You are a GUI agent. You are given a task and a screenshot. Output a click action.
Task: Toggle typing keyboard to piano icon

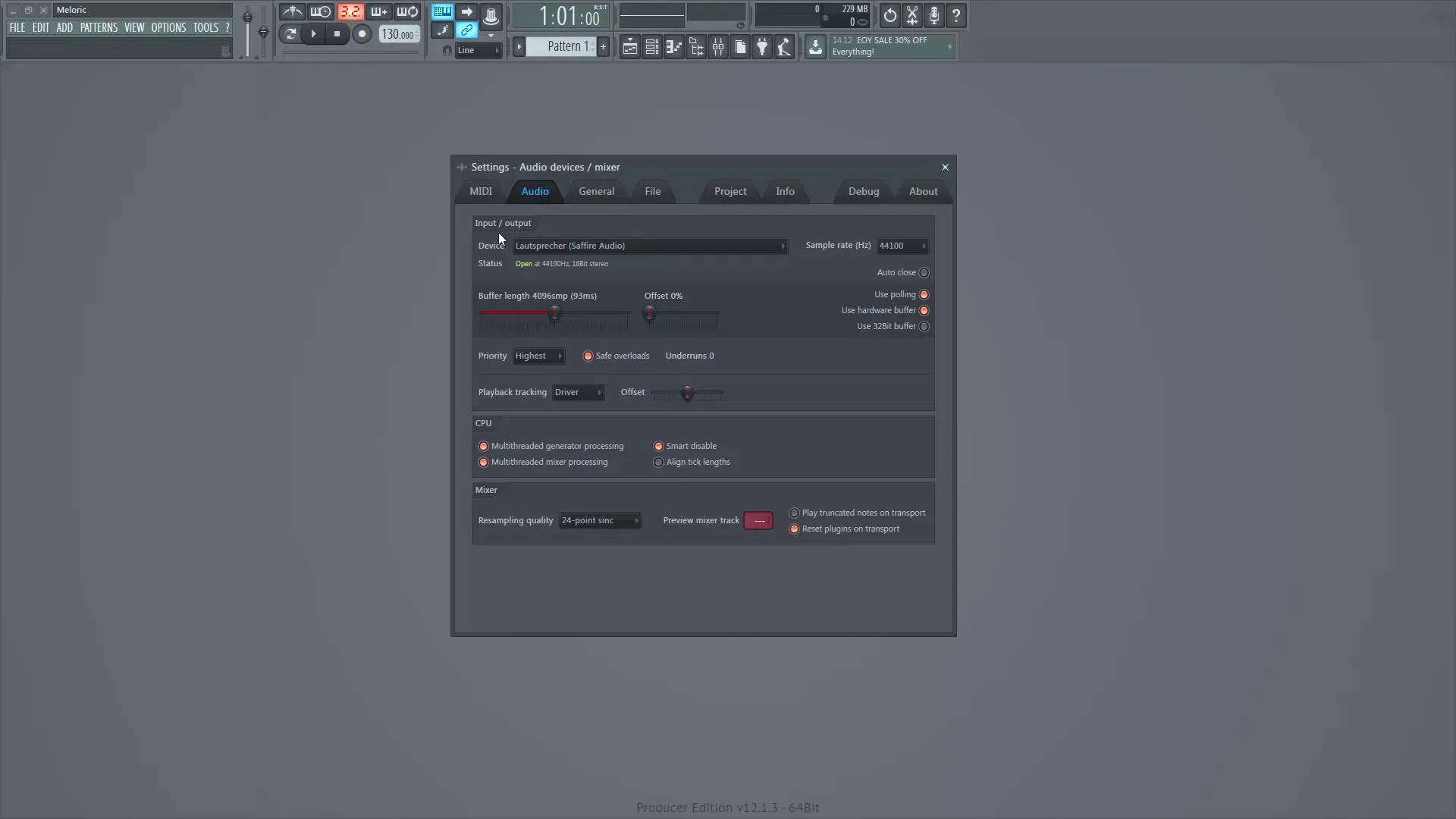click(442, 11)
